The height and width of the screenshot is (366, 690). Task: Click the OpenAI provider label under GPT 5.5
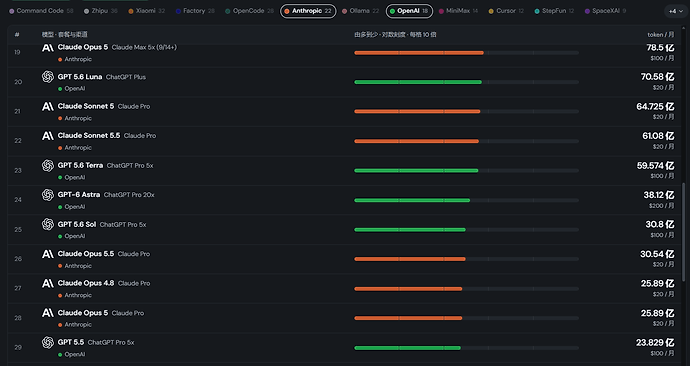pos(75,354)
